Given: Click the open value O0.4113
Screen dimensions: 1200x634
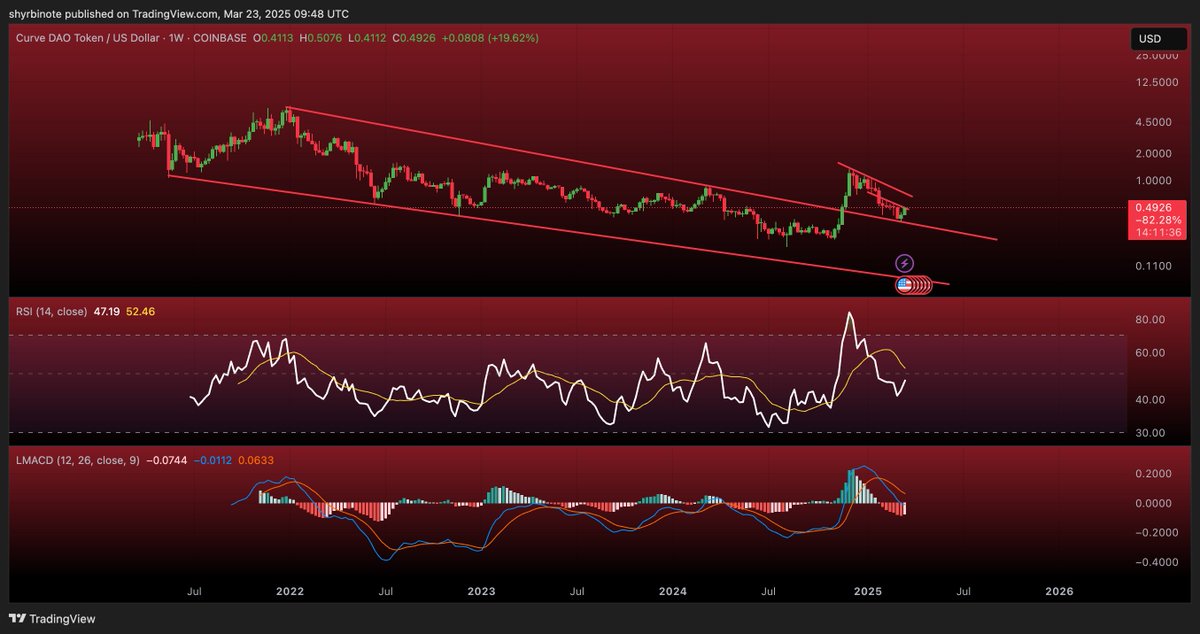Looking at the screenshot, I should (272, 37).
